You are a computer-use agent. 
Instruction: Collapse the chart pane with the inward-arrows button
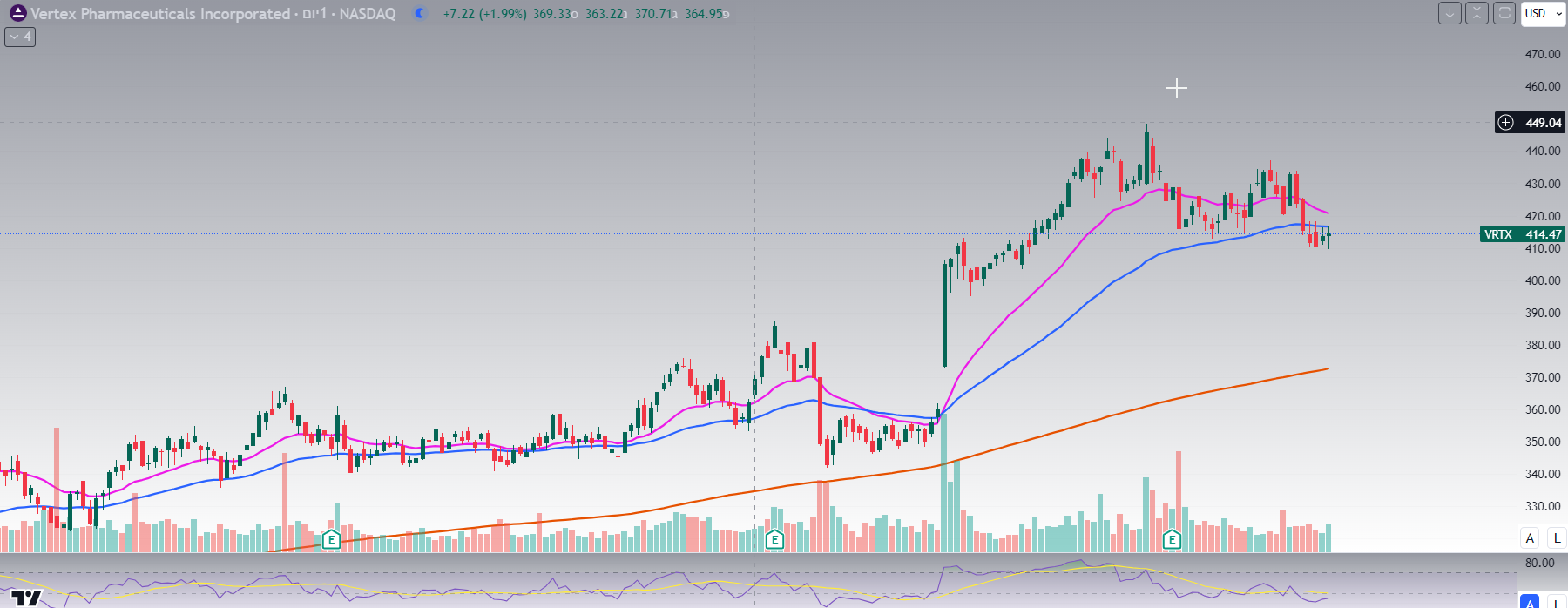coord(1477,13)
